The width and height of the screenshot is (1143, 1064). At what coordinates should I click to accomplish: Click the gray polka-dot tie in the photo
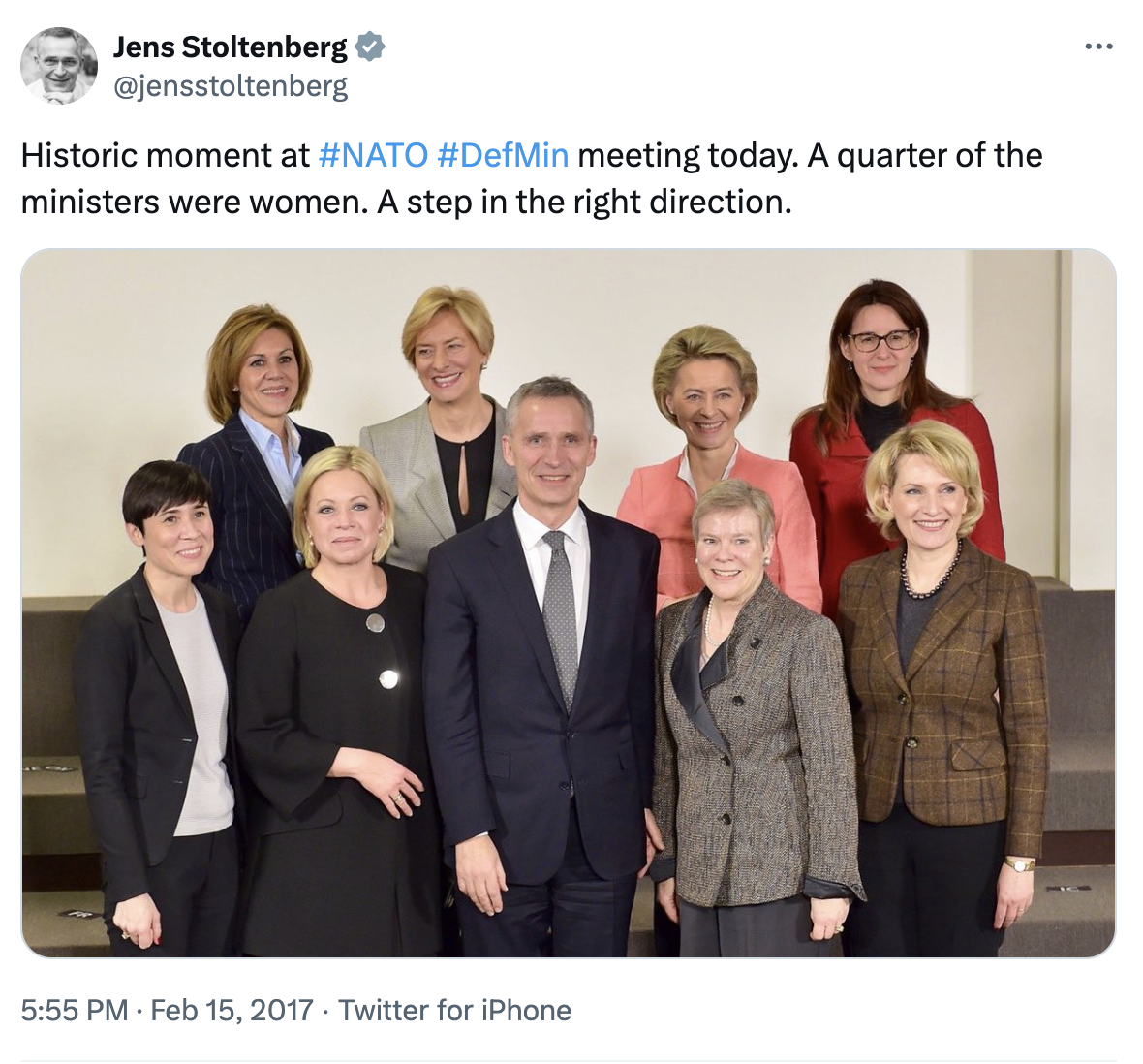tap(560, 620)
